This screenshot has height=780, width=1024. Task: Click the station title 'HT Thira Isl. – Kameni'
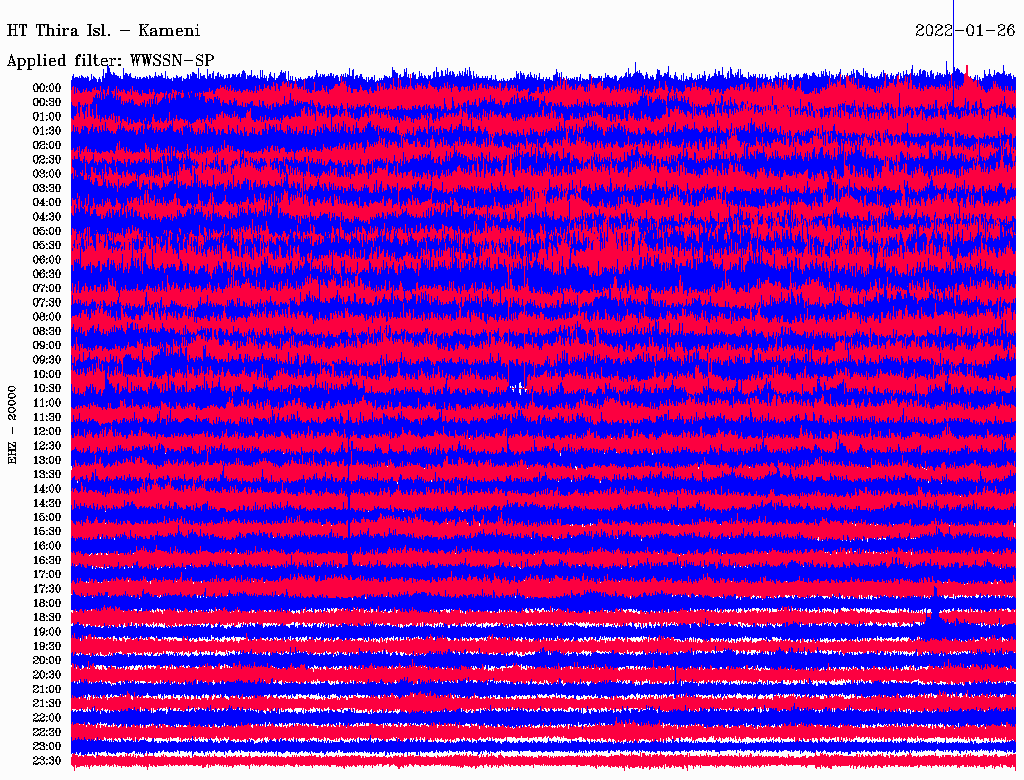(x=103, y=31)
